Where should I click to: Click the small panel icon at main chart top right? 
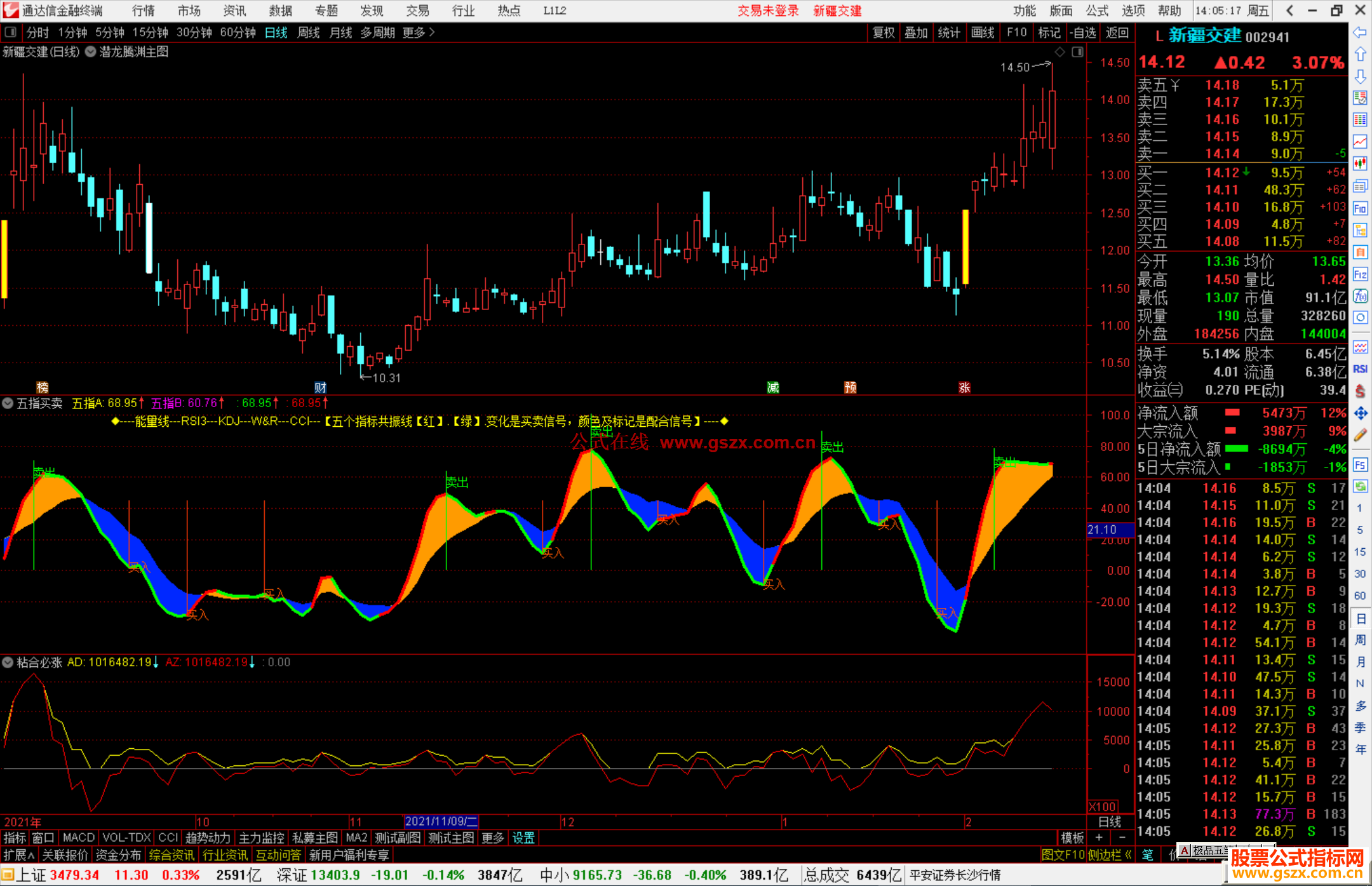pos(1077,52)
